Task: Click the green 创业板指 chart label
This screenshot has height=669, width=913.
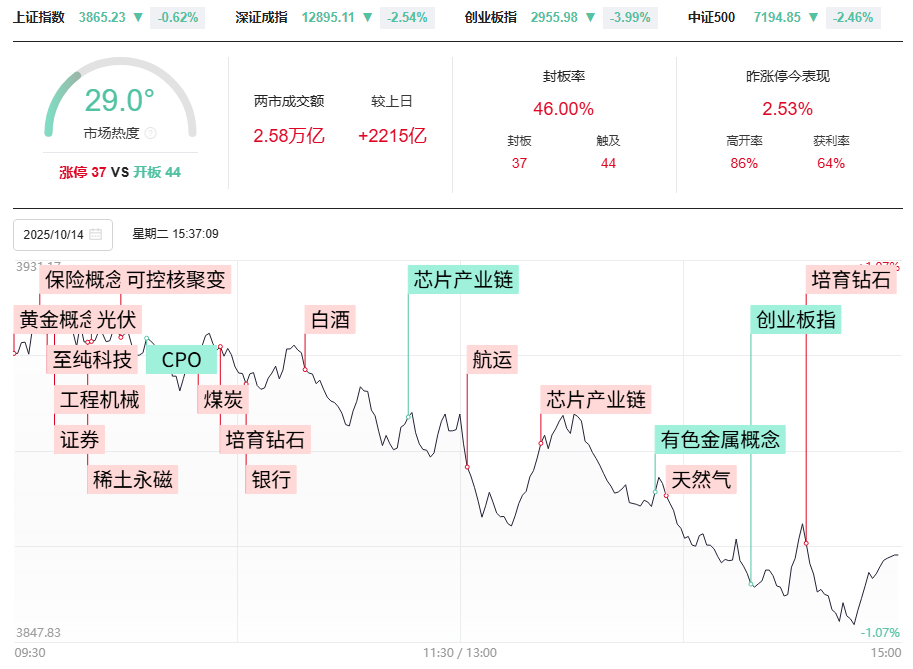Action: click(x=796, y=320)
